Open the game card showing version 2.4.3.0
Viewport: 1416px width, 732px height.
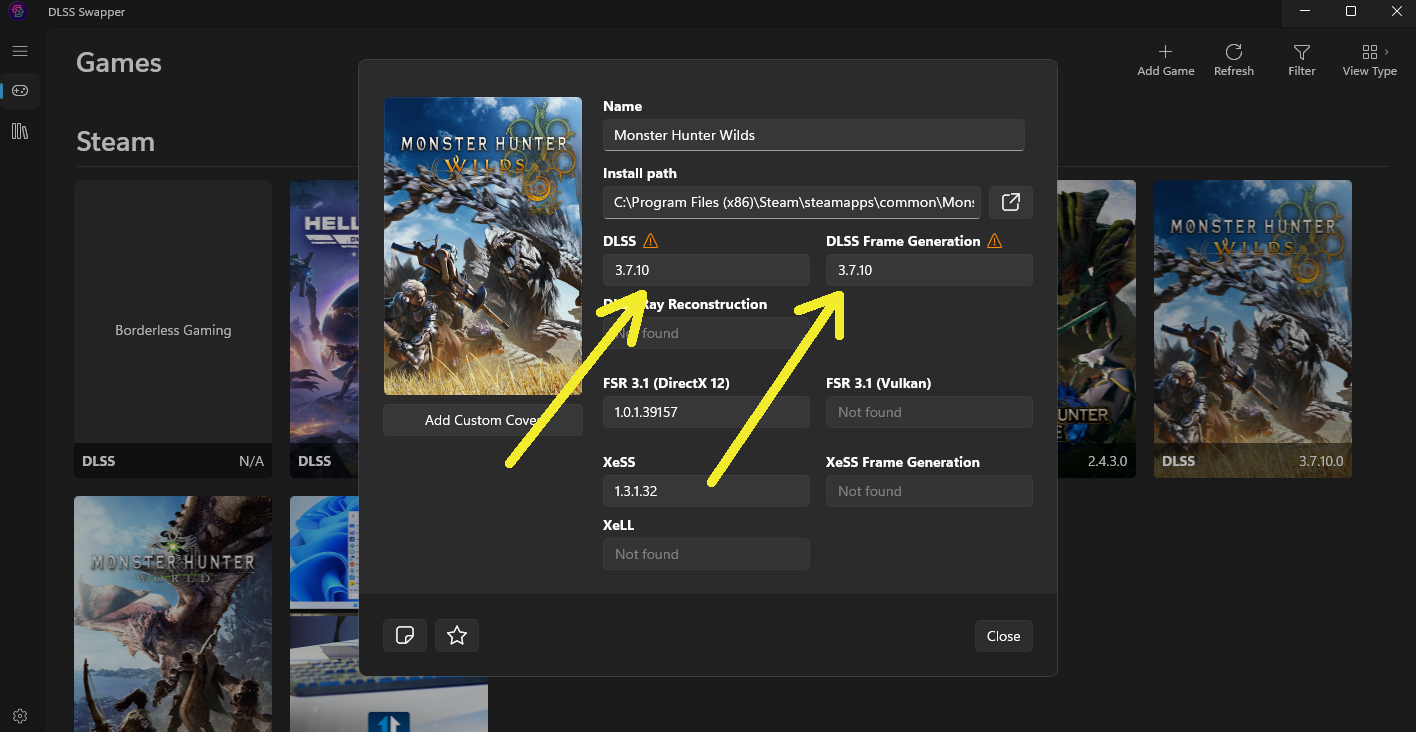click(1097, 329)
